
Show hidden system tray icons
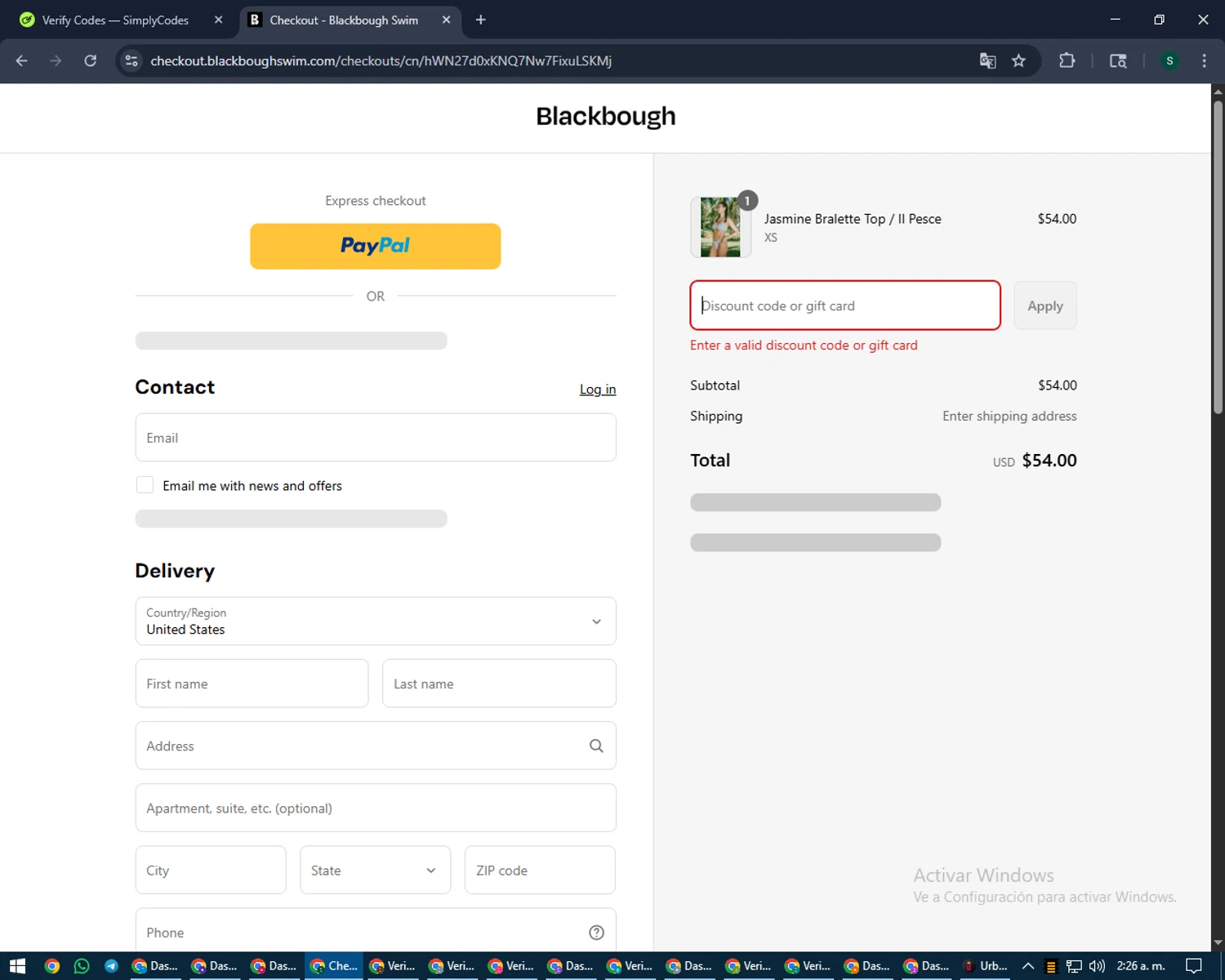coord(1028,966)
